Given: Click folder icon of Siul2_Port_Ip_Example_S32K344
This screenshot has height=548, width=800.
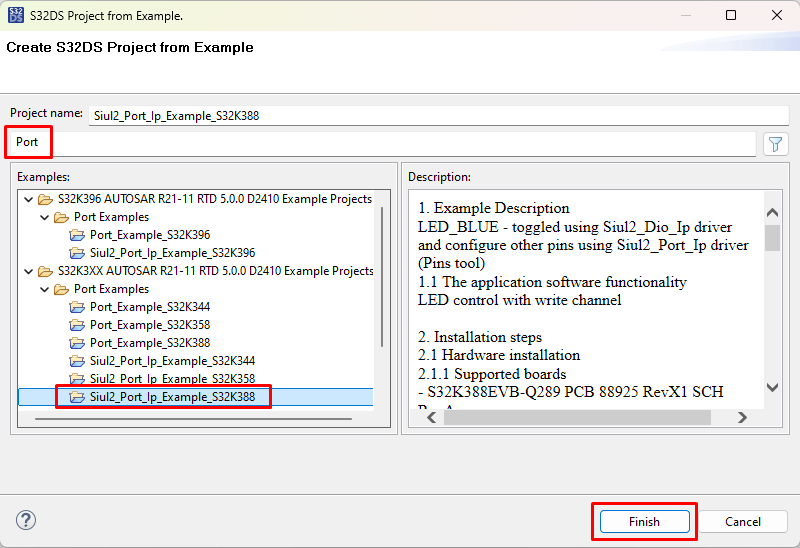Looking at the screenshot, I should 77,361.
